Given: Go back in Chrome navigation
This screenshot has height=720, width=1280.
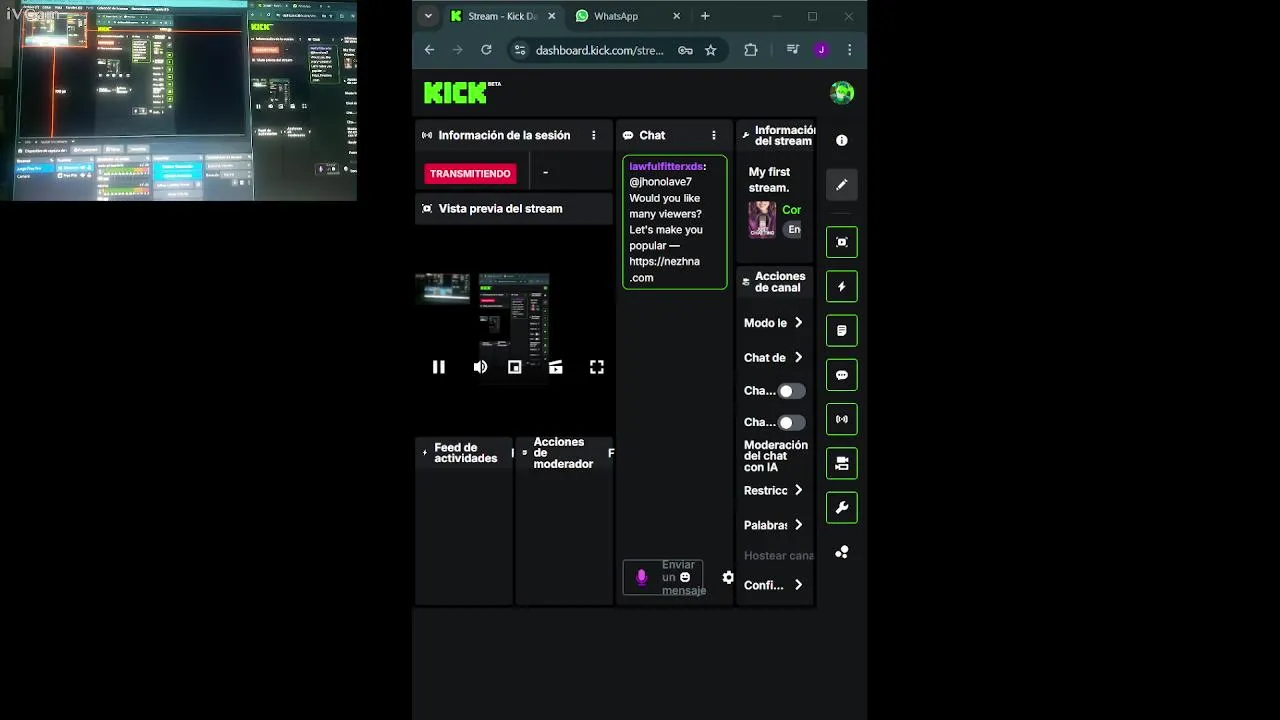Looking at the screenshot, I should click(429, 50).
